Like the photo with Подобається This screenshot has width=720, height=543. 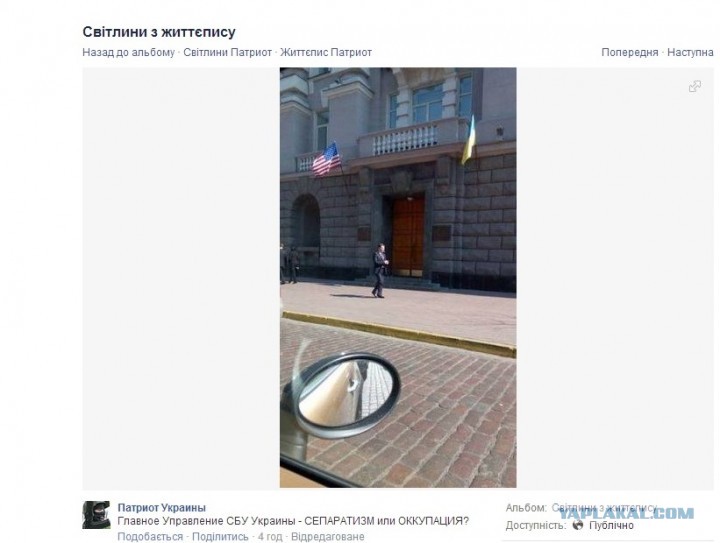[x=150, y=537]
